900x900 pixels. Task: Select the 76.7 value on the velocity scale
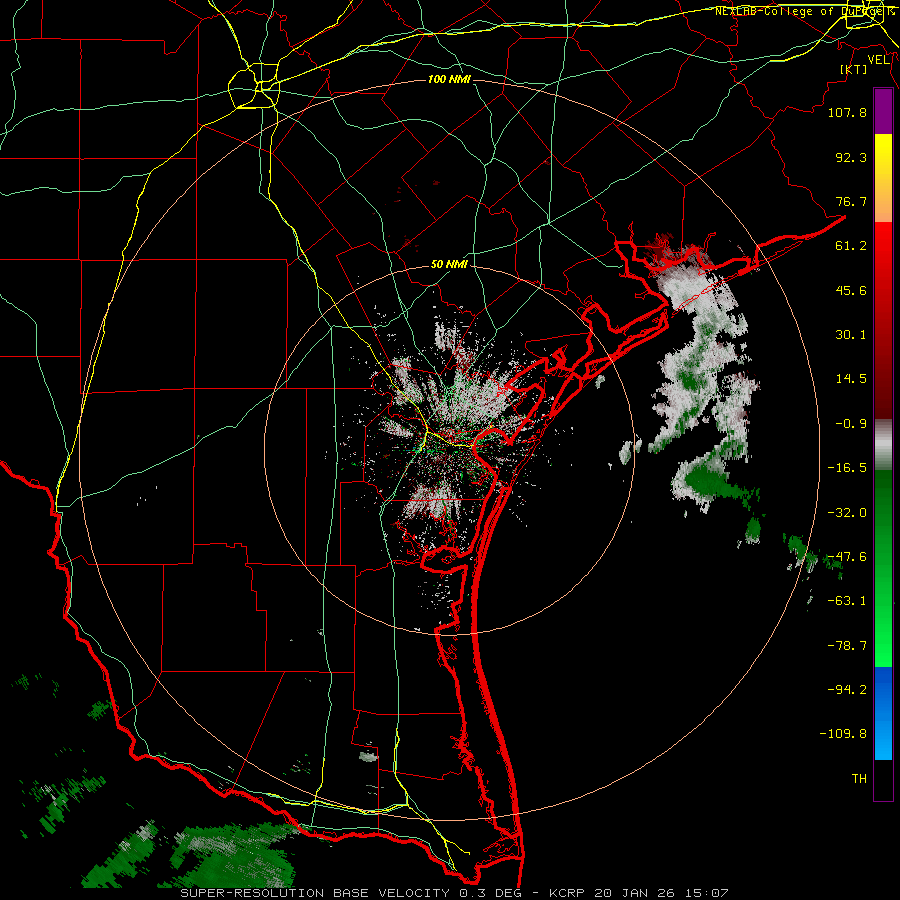pyautogui.click(x=851, y=201)
